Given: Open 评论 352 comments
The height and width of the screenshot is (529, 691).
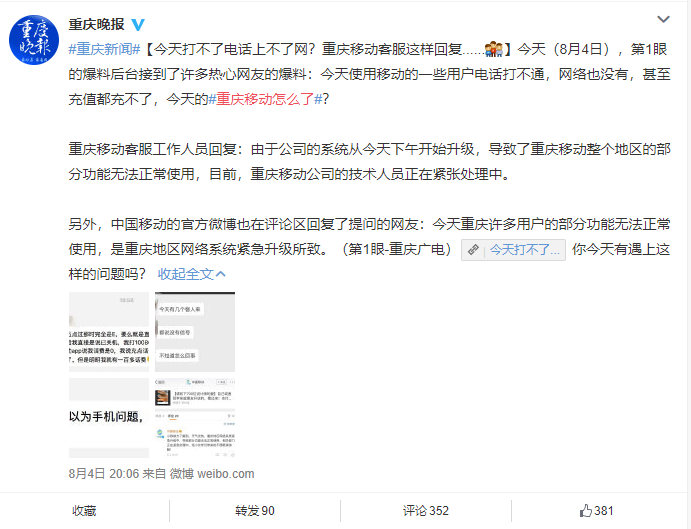Looking at the screenshot, I should pyautogui.click(x=426, y=511).
